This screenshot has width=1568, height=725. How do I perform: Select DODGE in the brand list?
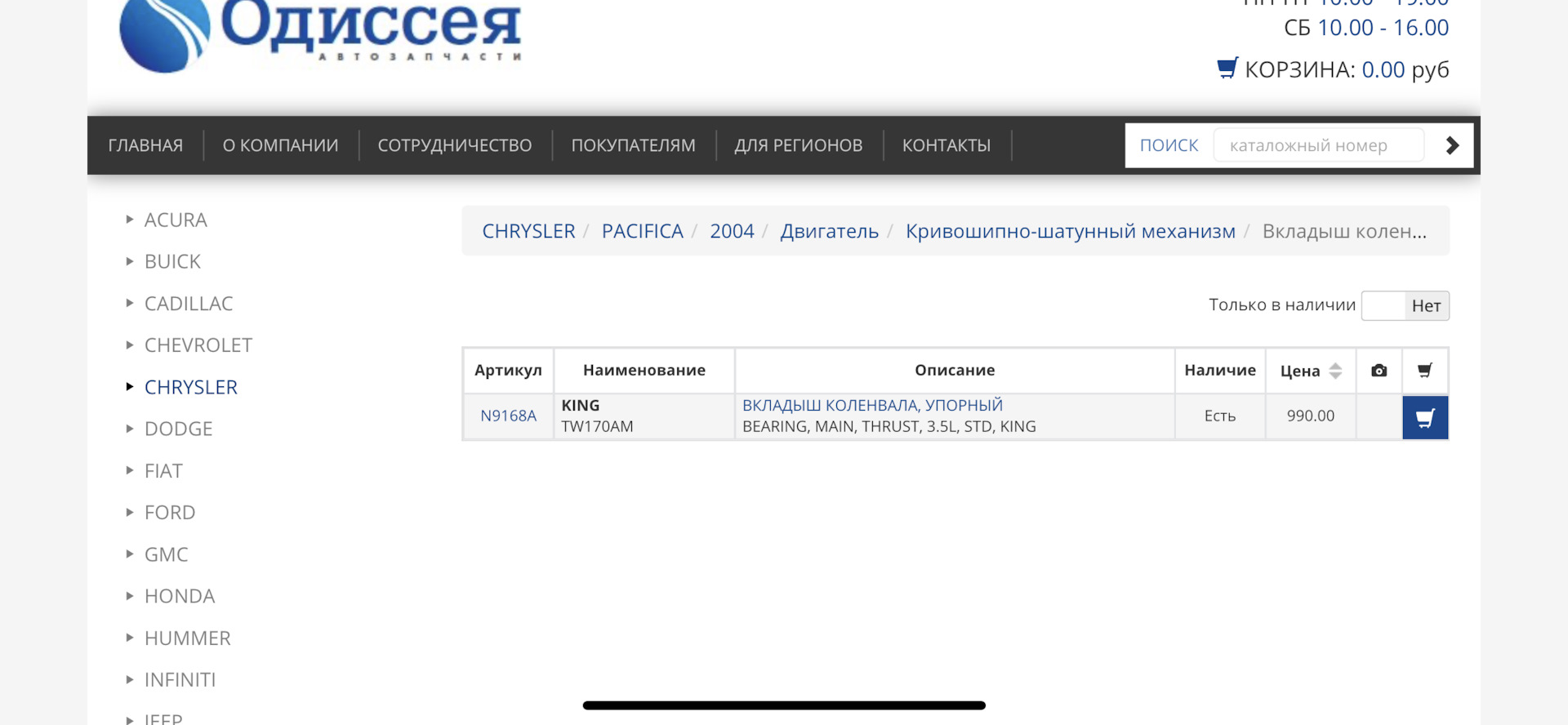tap(178, 429)
